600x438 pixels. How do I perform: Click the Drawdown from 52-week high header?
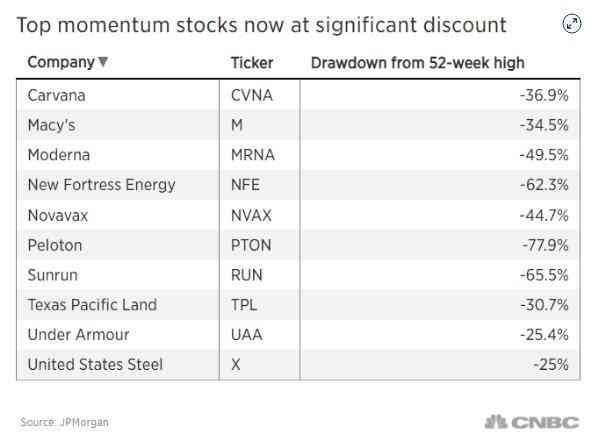click(x=417, y=63)
